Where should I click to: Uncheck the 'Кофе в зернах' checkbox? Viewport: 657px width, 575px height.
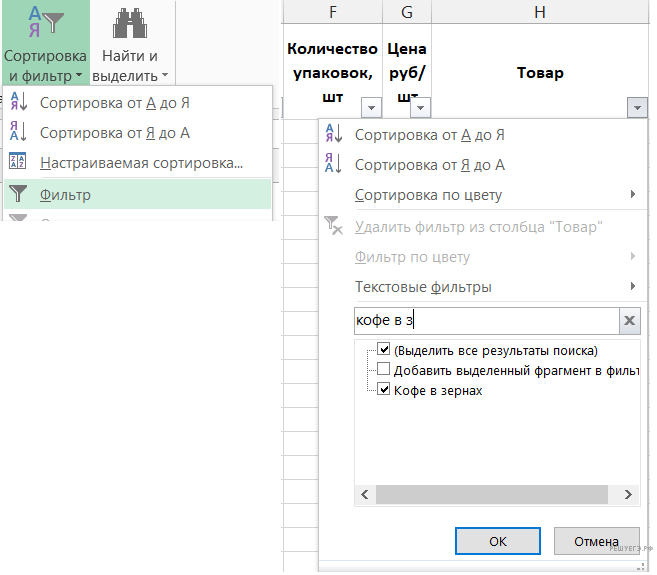(x=384, y=390)
